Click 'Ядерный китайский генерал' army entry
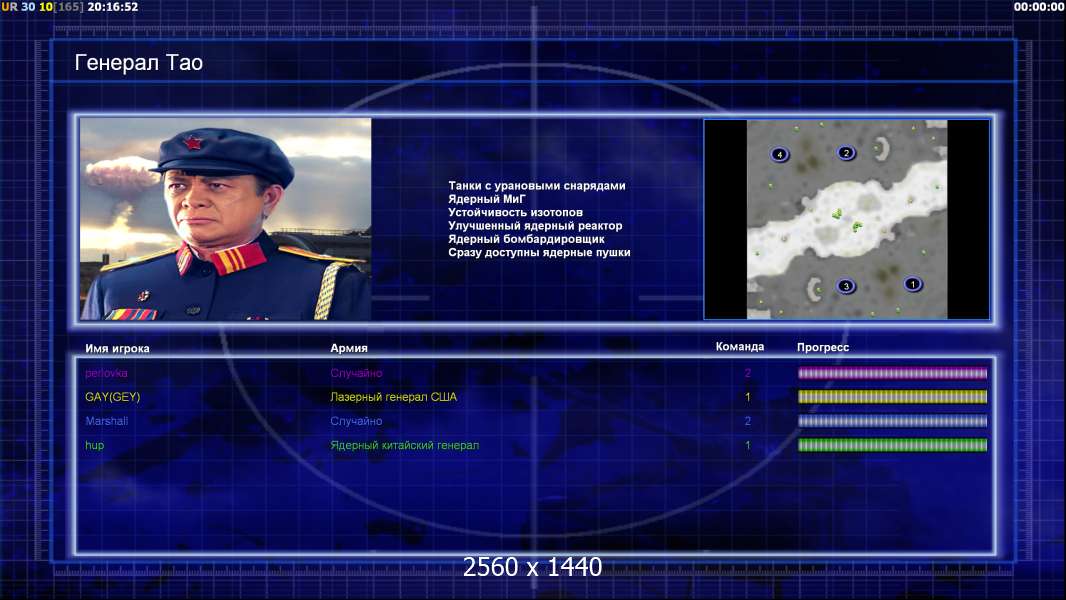Screen dimensions: 1066x600 pyautogui.click(x=405, y=446)
